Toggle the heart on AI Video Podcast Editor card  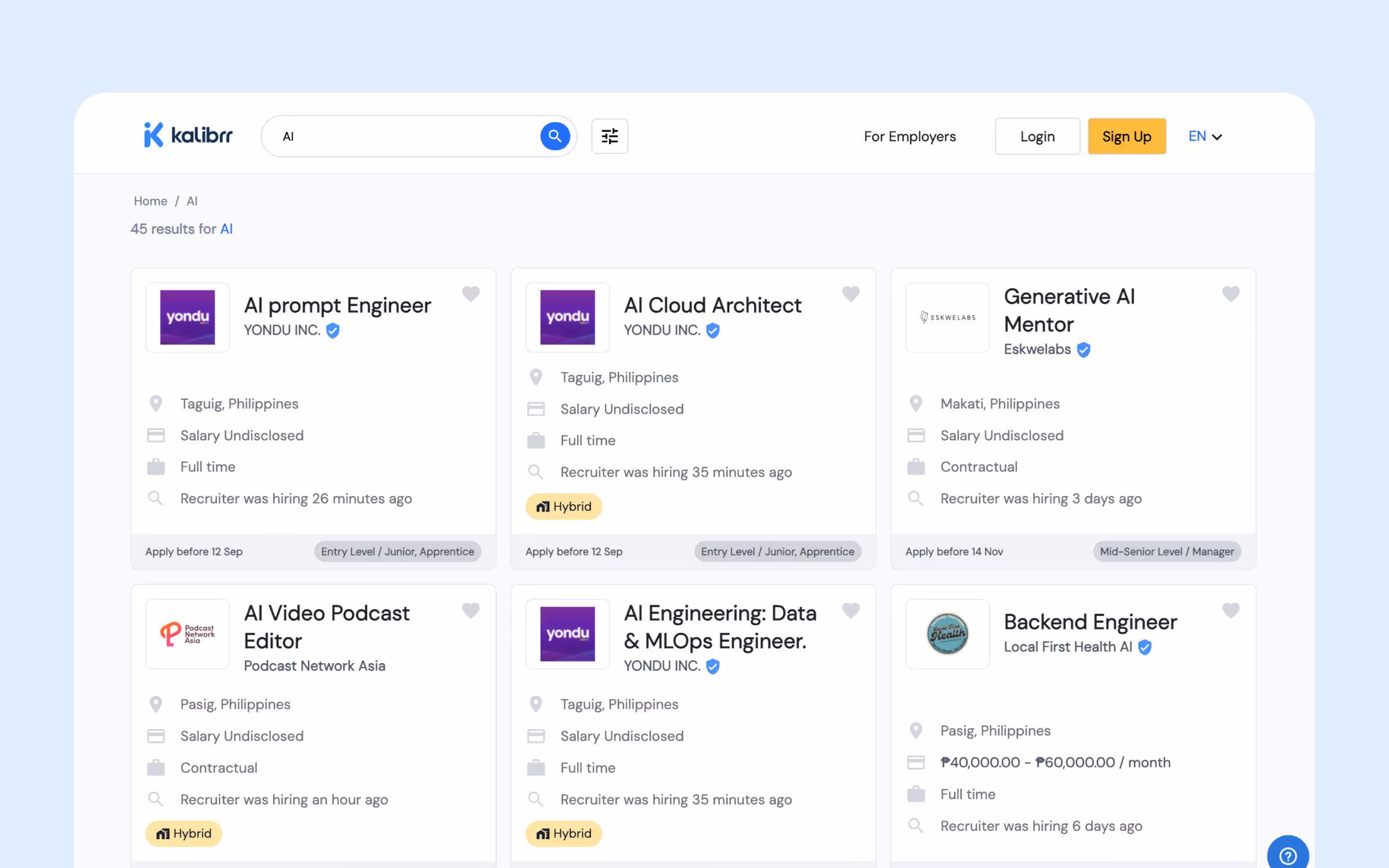(471, 610)
